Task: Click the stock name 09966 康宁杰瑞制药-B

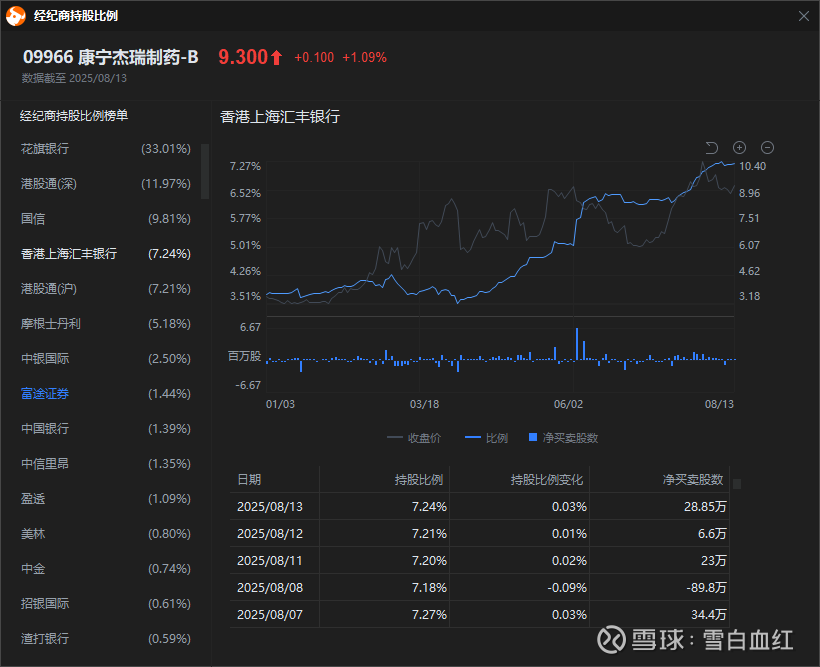Action: click(x=111, y=57)
